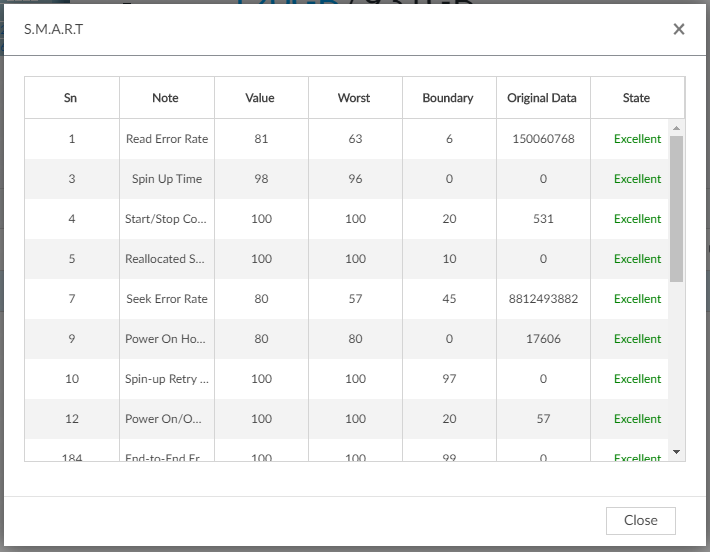Click the Close button at bottom
This screenshot has width=710, height=552.
coord(640,520)
